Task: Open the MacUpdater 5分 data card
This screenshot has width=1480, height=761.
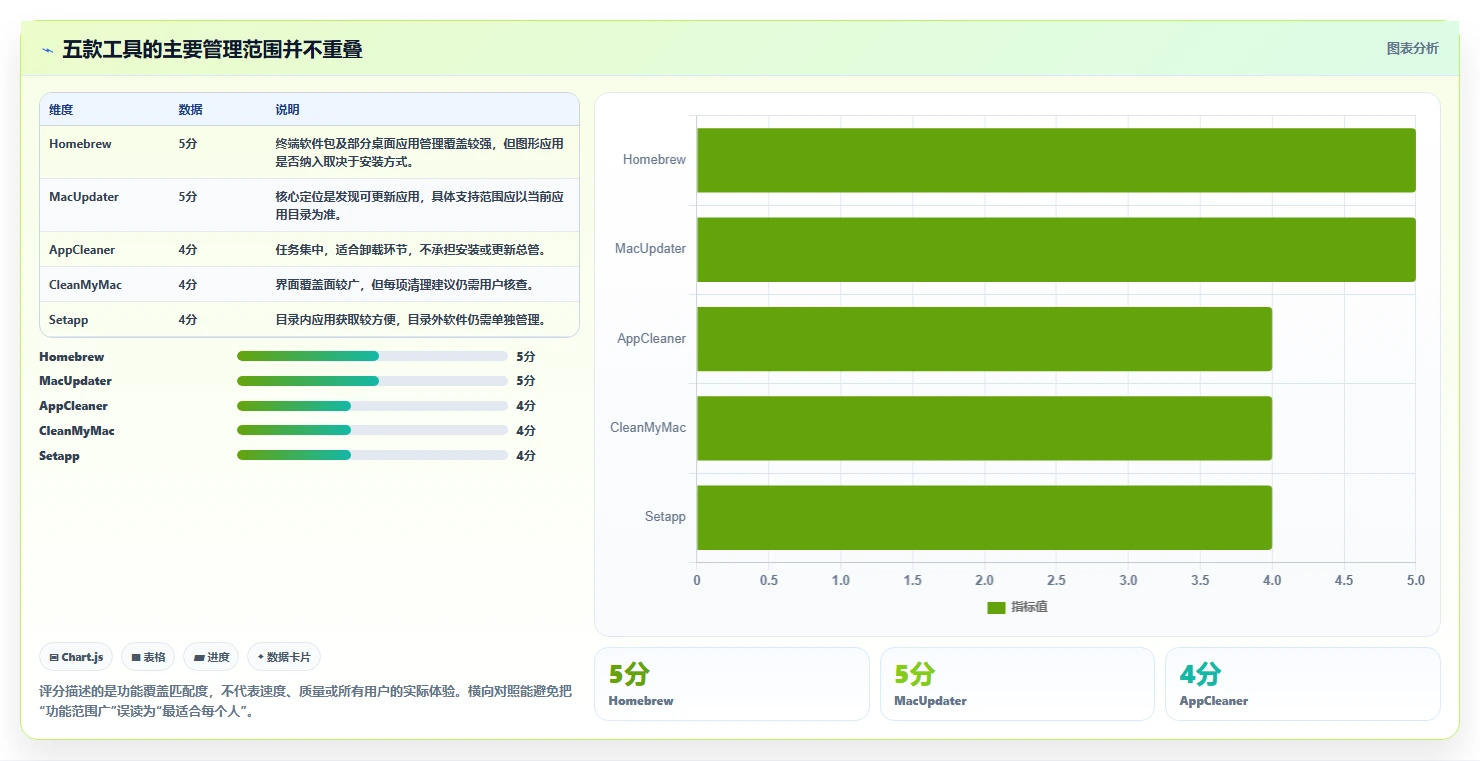Action: [x=1017, y=684]
